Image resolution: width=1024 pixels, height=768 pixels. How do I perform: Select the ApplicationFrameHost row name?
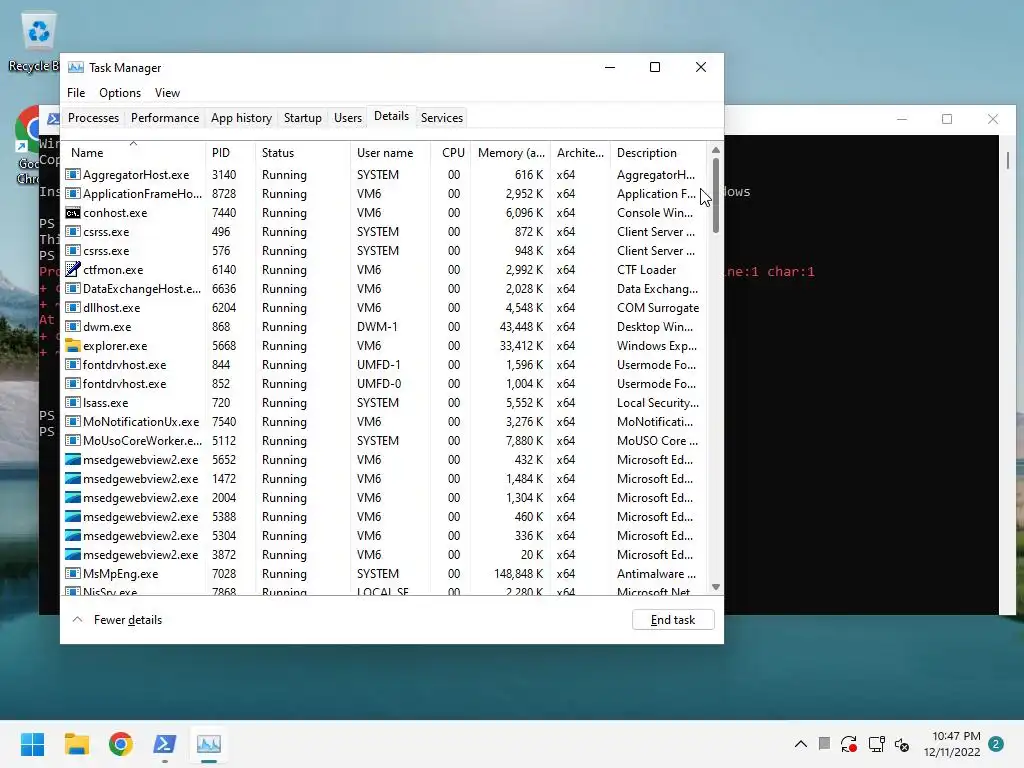pos(142,194)
